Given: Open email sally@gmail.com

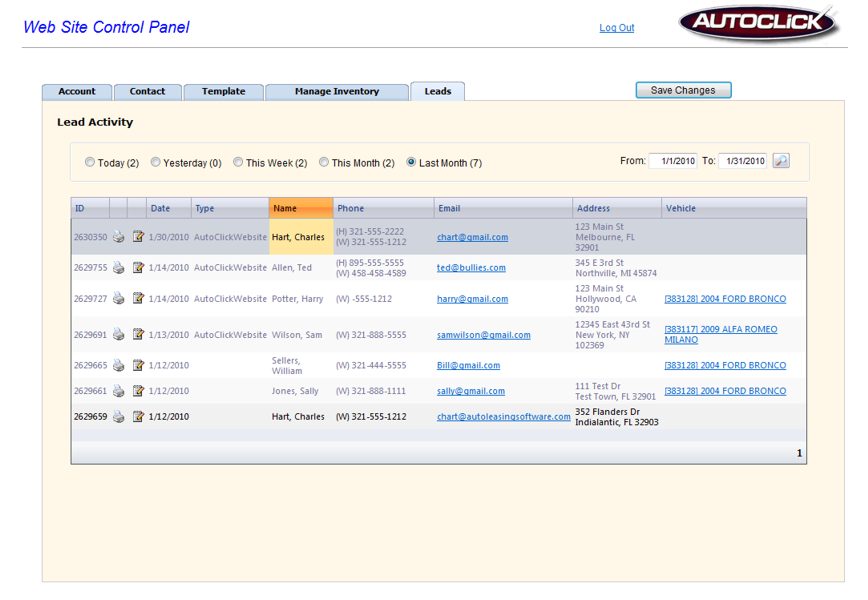Looking at the screenshot, I should click(x=471, y=391).
